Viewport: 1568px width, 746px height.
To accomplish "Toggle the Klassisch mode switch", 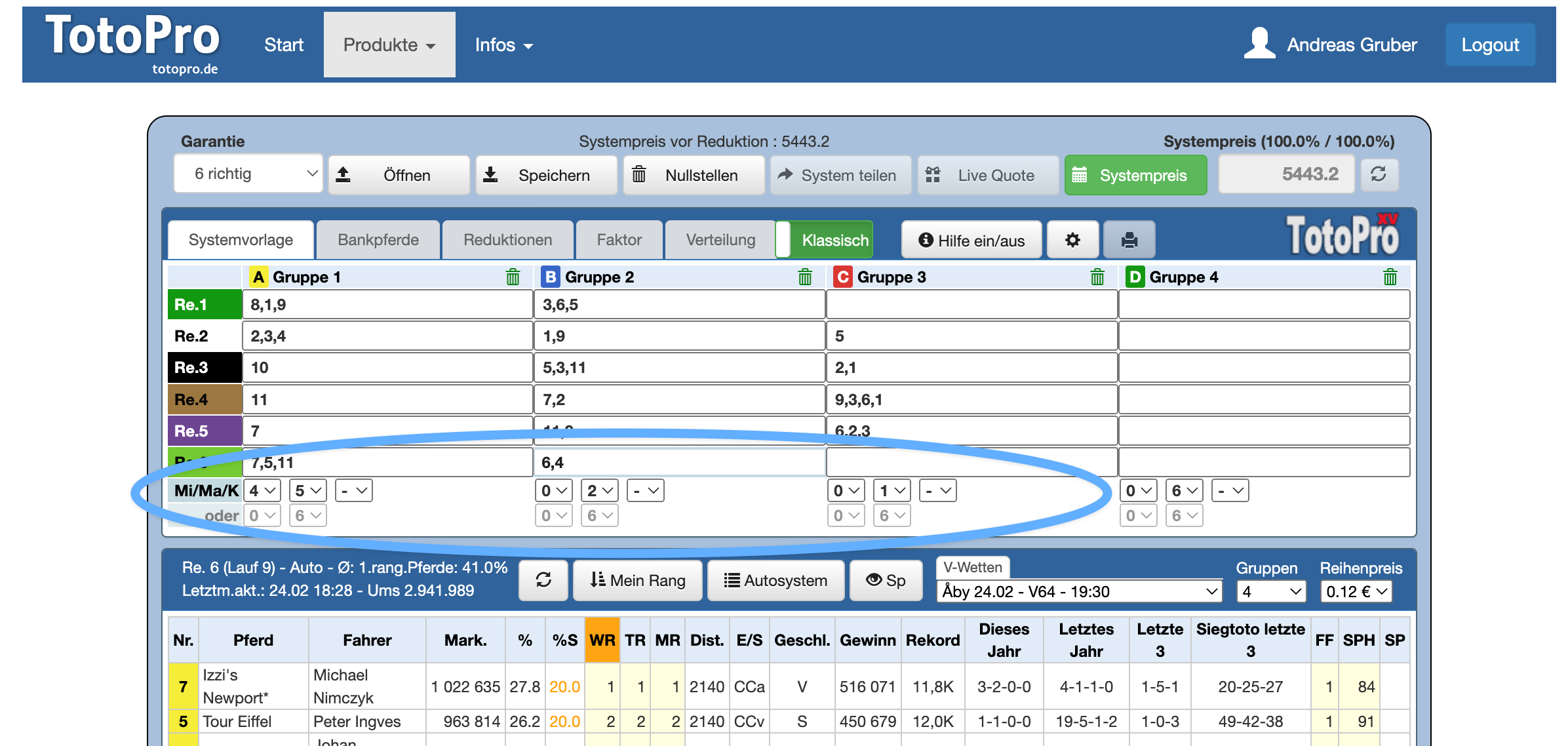I will pos(824,240).
